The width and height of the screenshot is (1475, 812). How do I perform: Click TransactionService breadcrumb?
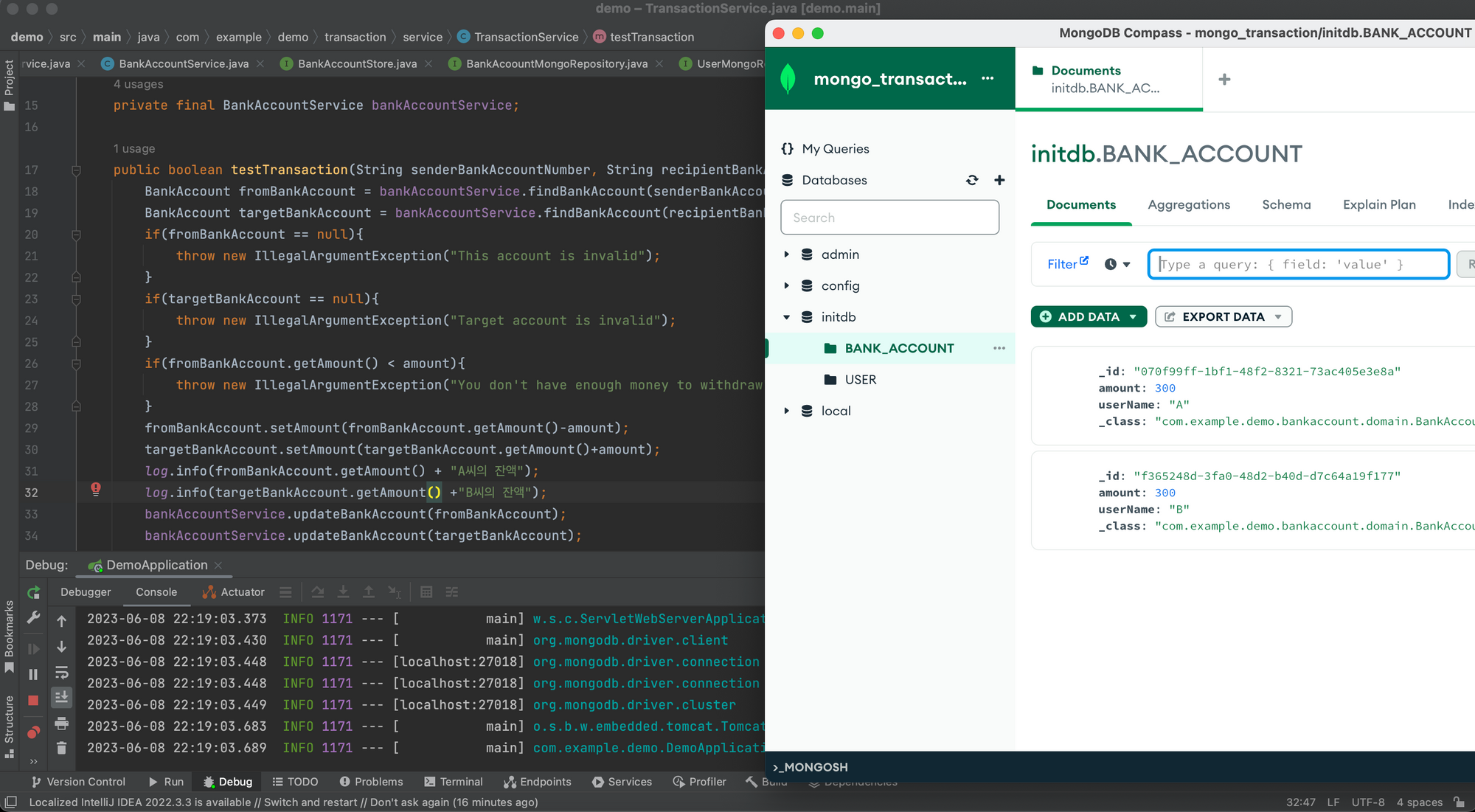518,37
